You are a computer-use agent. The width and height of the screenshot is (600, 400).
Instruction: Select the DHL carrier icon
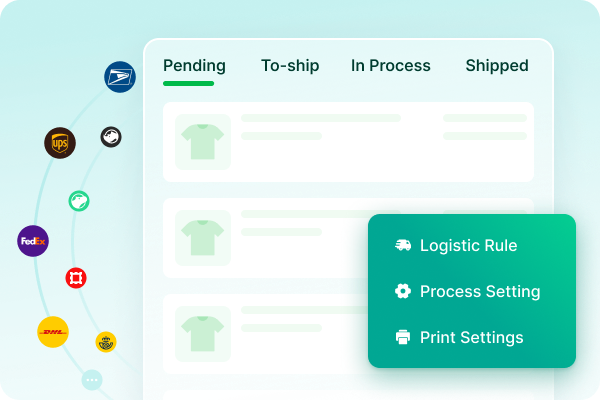53,331
